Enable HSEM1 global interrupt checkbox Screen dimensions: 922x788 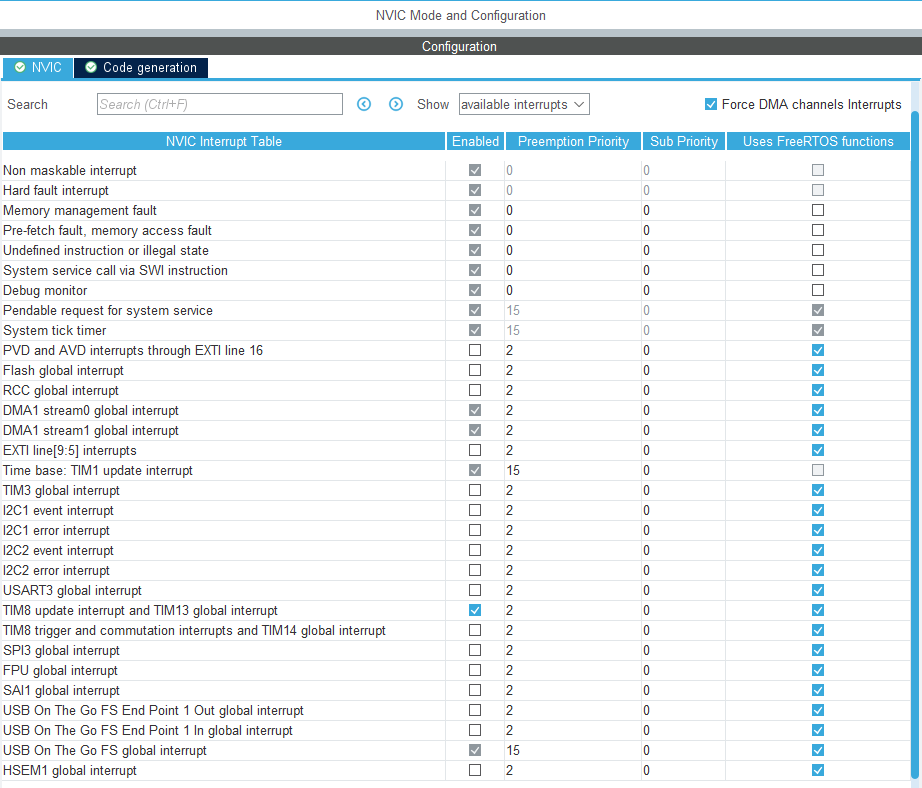[475, 770]
